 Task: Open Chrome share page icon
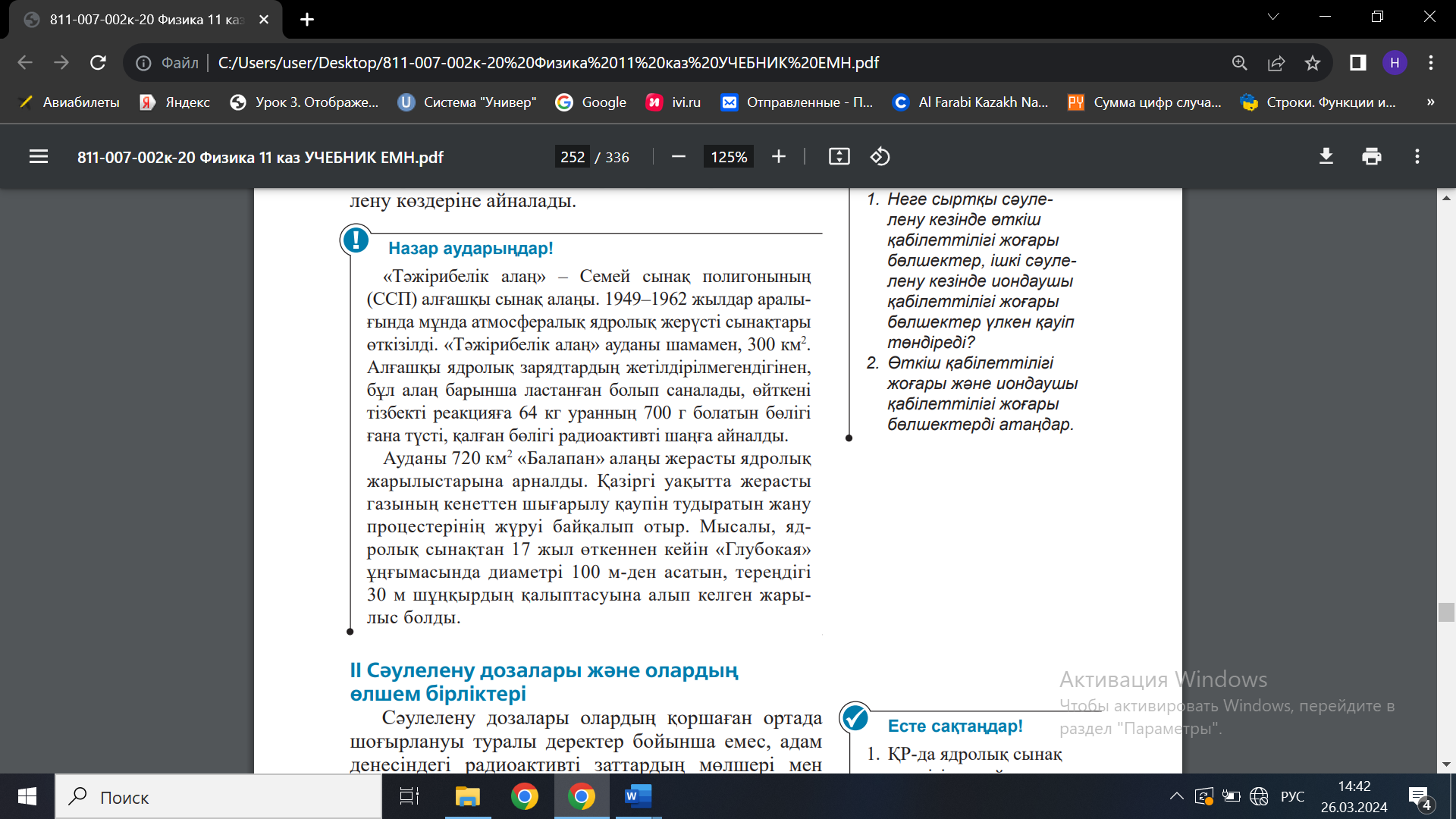1276,63
